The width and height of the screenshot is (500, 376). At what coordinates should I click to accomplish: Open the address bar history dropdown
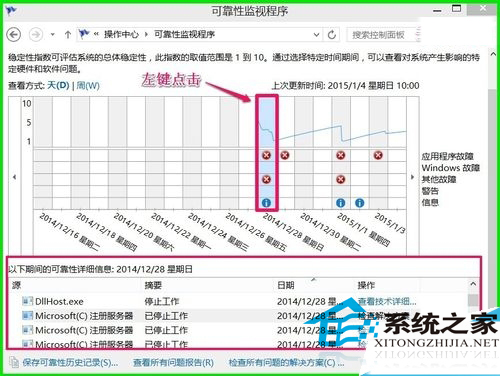316,34
